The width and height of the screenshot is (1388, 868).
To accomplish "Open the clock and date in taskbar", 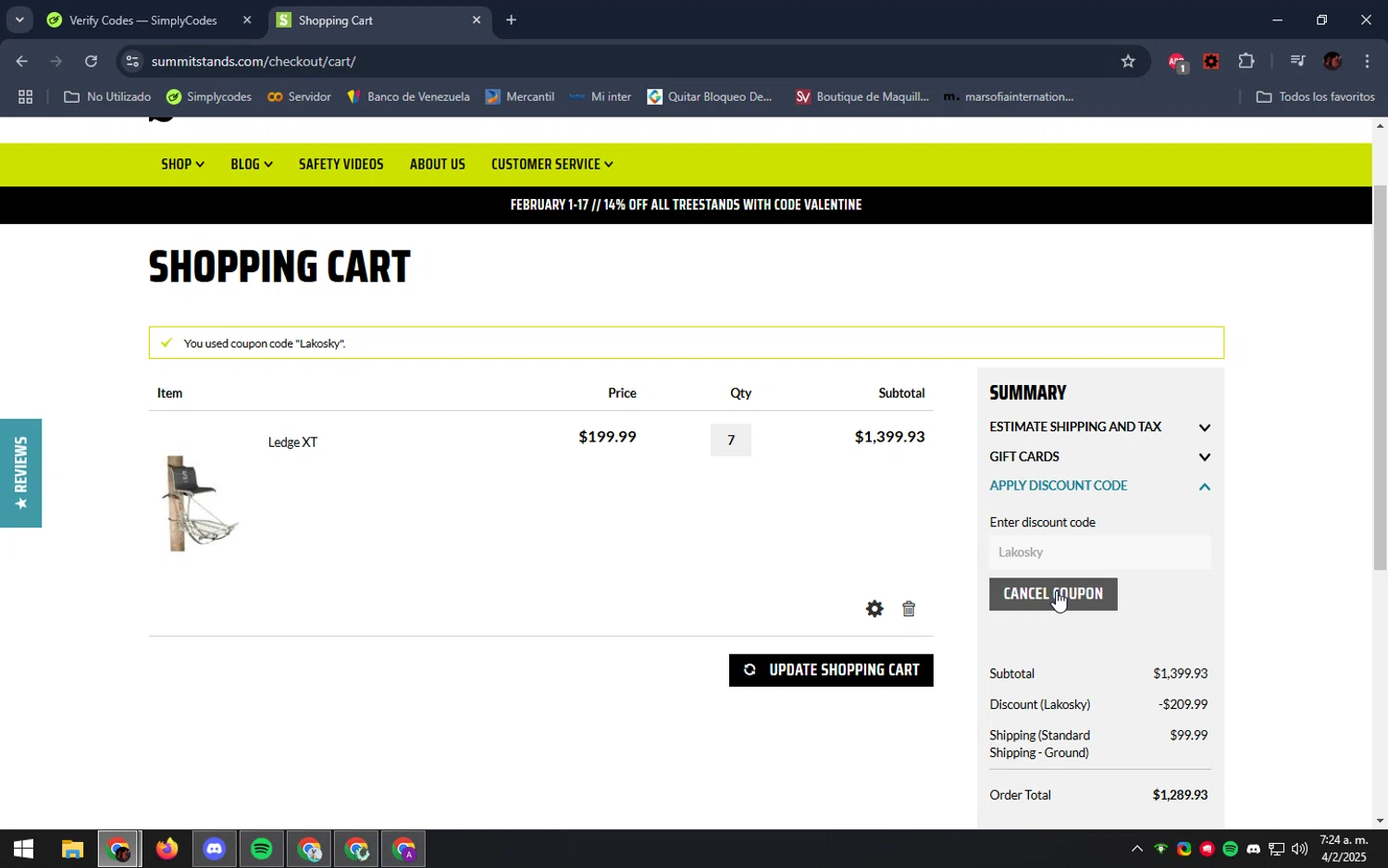I will tap(1344, 849).
